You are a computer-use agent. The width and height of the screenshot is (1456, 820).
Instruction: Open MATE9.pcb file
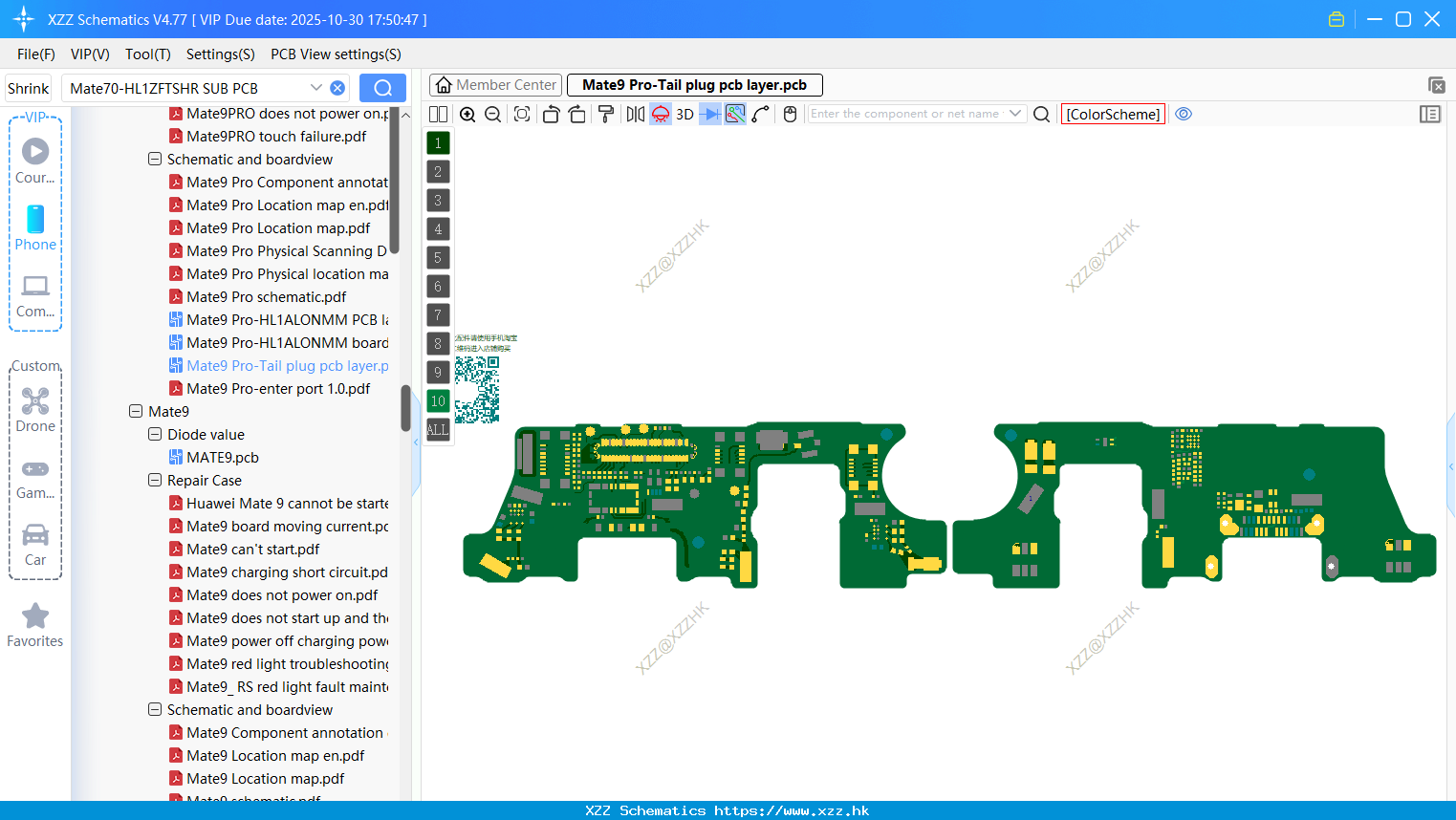click(223, 458)
